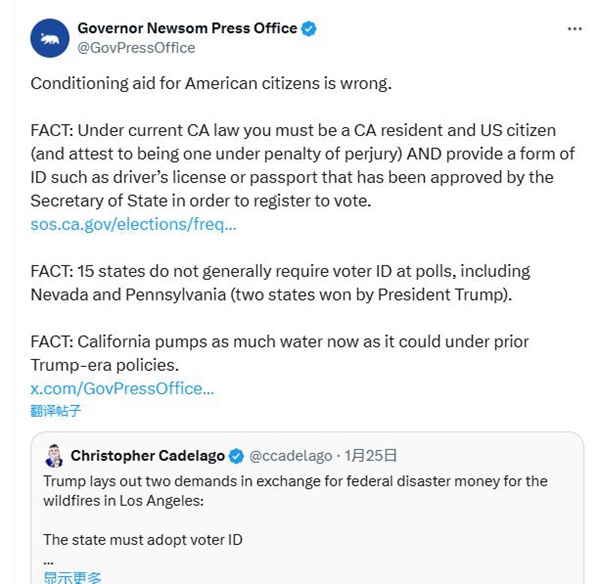This screenshot has height=584, width=600.
Task: Follow the x.com/GovPressOffice link
Action: (122, 388)
